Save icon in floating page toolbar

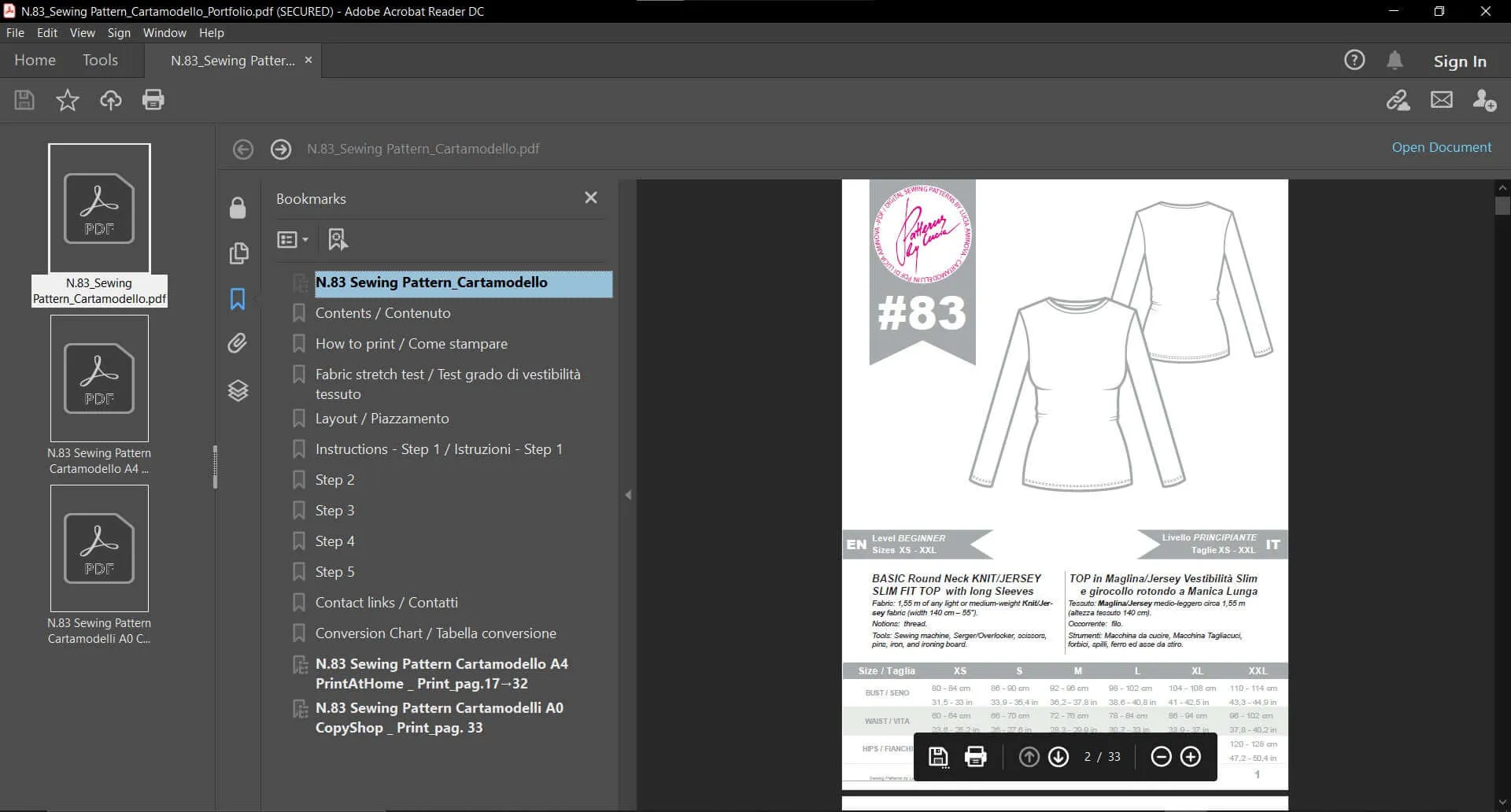click(x=938, y=757)
